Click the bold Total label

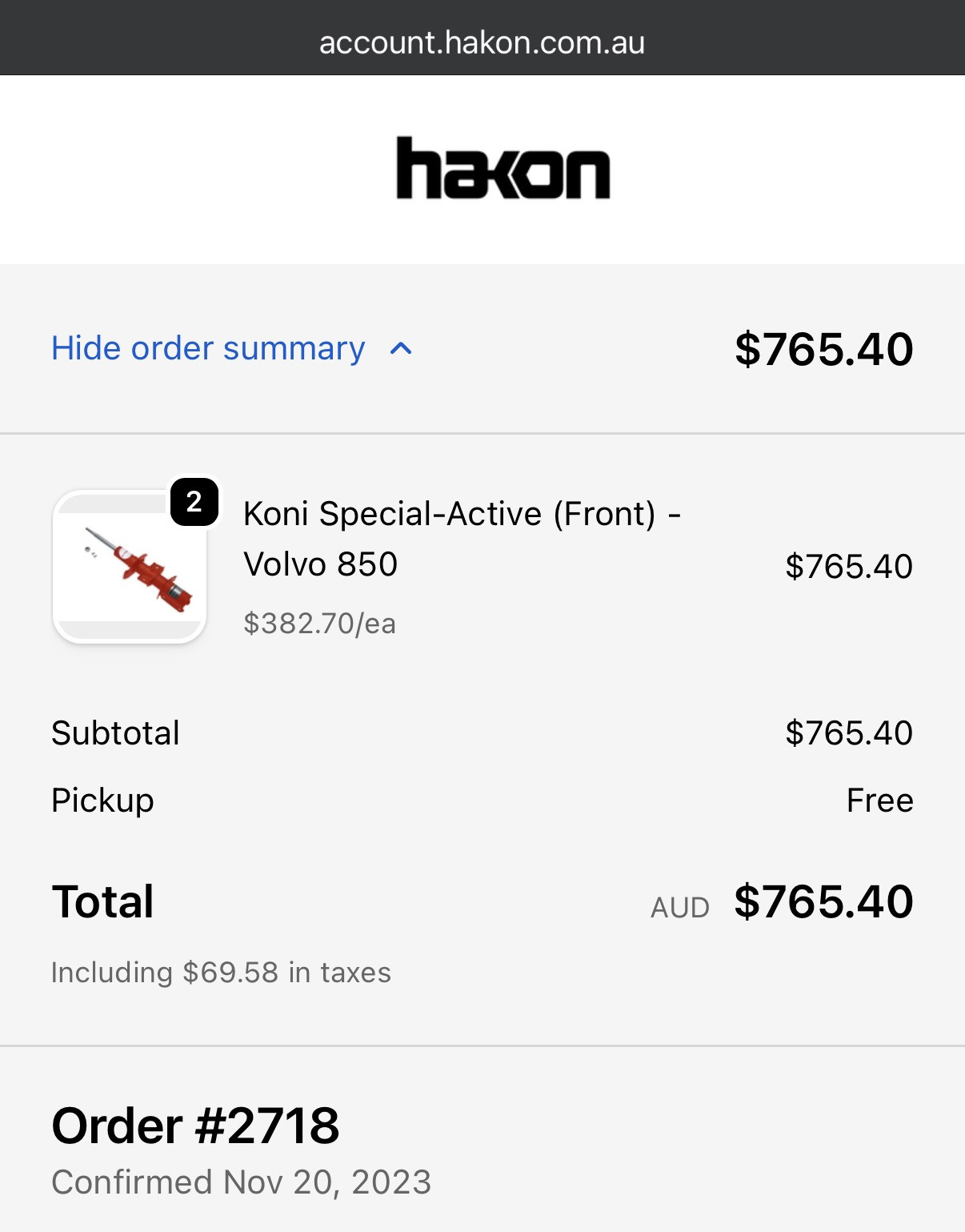tap(102, 902)
